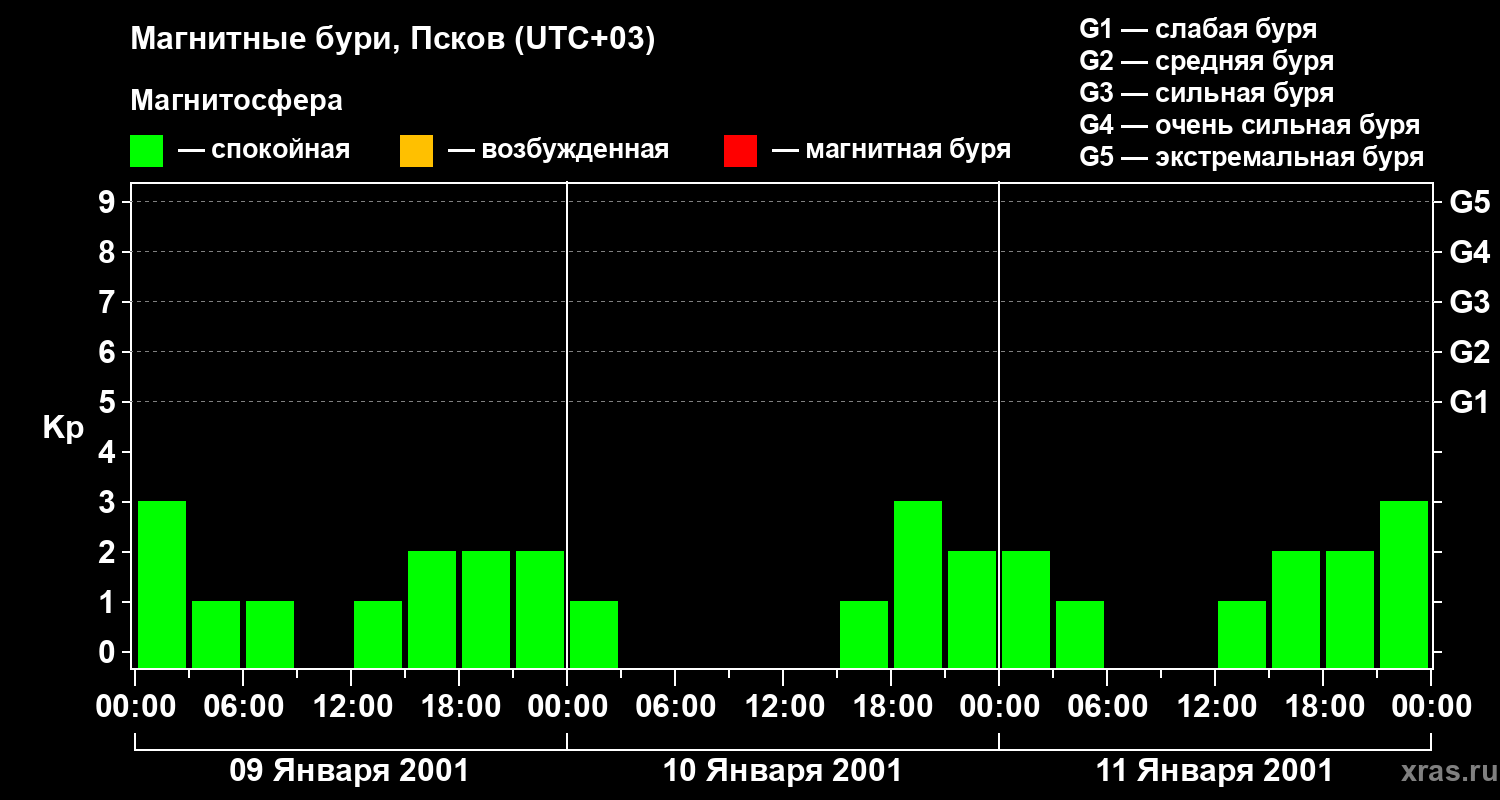Screen dimensions: 1500x800
Task: Click the green спокойная legend swatch
Action: tap(146, 151)
